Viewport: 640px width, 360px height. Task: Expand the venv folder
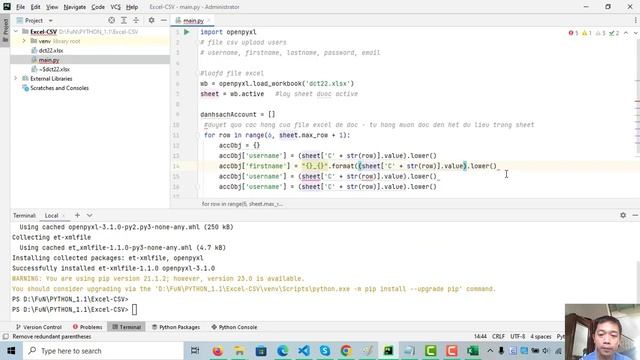pos(24,41)
